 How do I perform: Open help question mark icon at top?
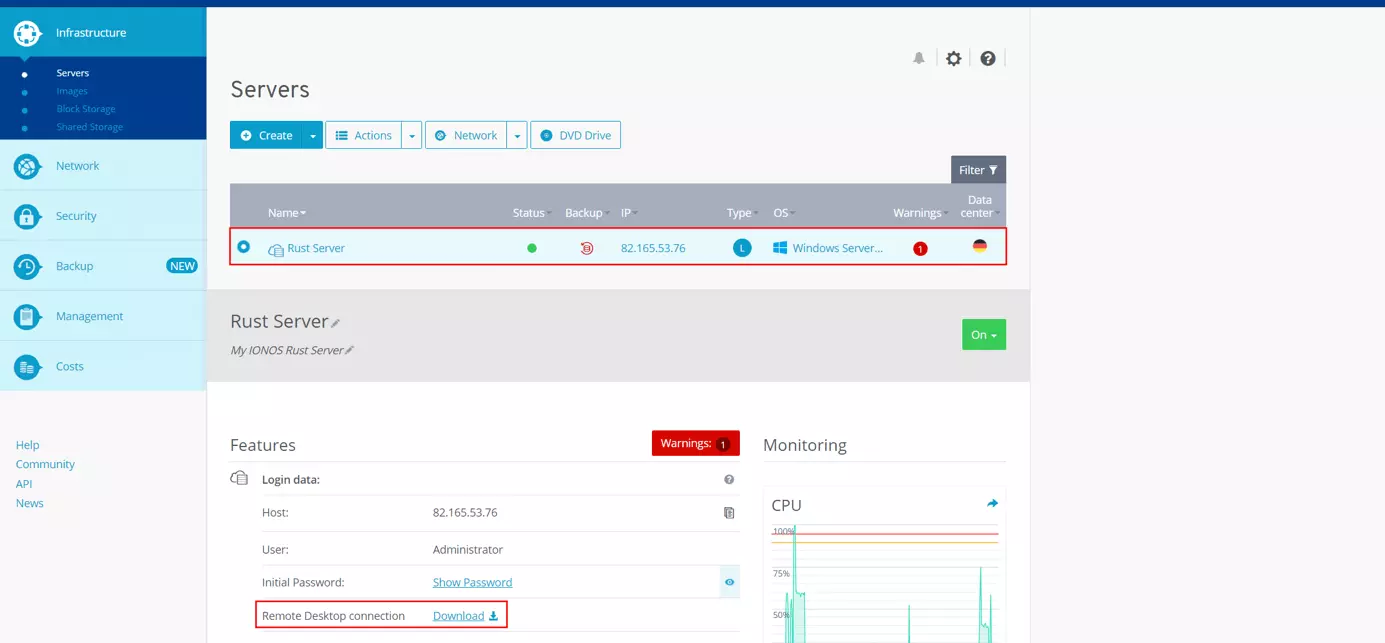(988, 58)
